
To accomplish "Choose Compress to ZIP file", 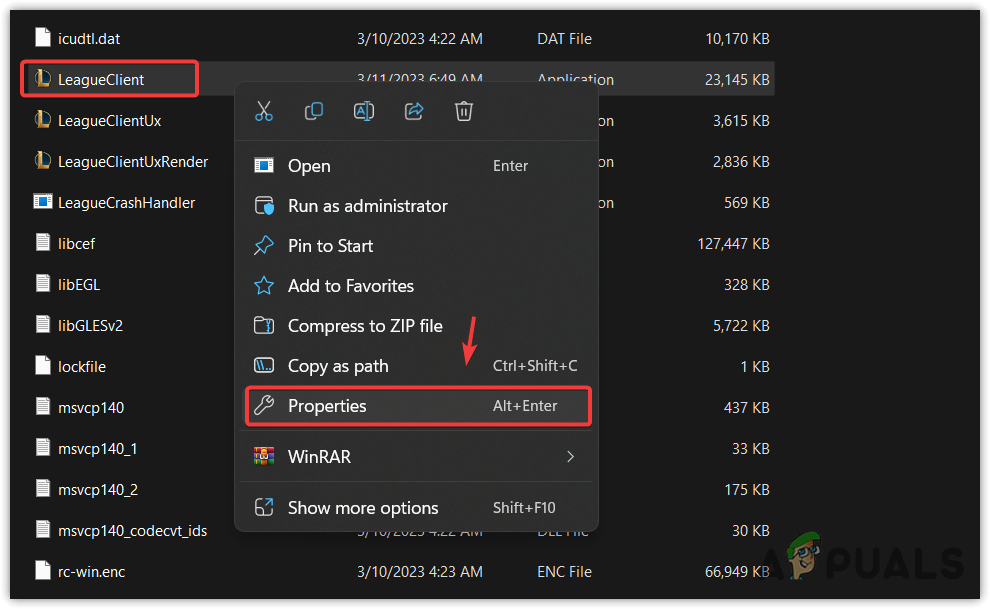I will pyautogui.click(x=416, y=326).
